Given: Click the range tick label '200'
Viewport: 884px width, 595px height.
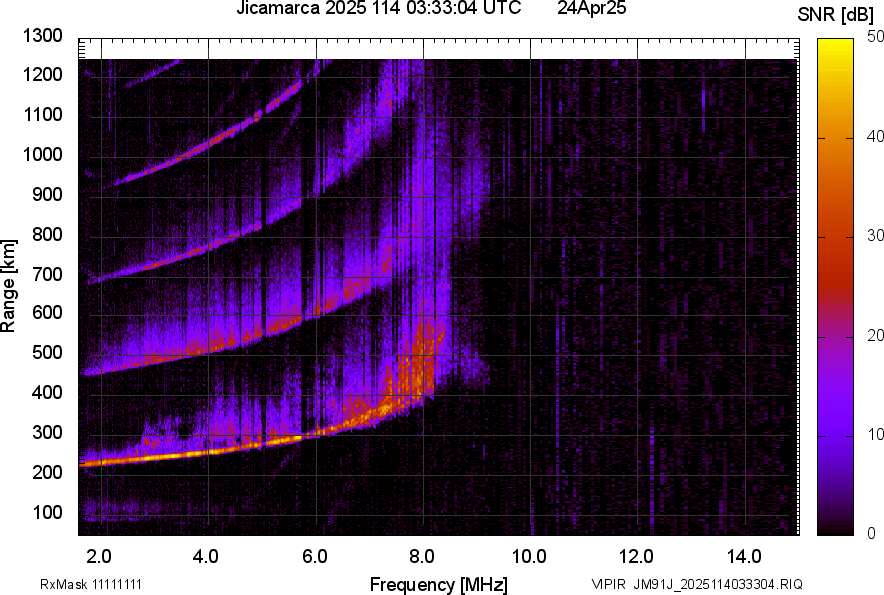Looking at the screenshot, I should [x=47, y=472].
